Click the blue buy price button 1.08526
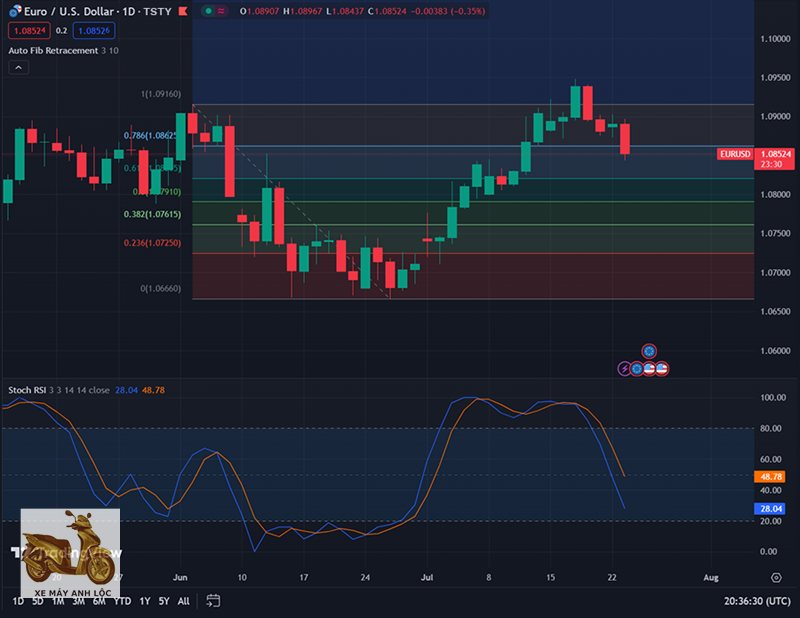This screenshot has height=618, width=800. pos(94,30)
